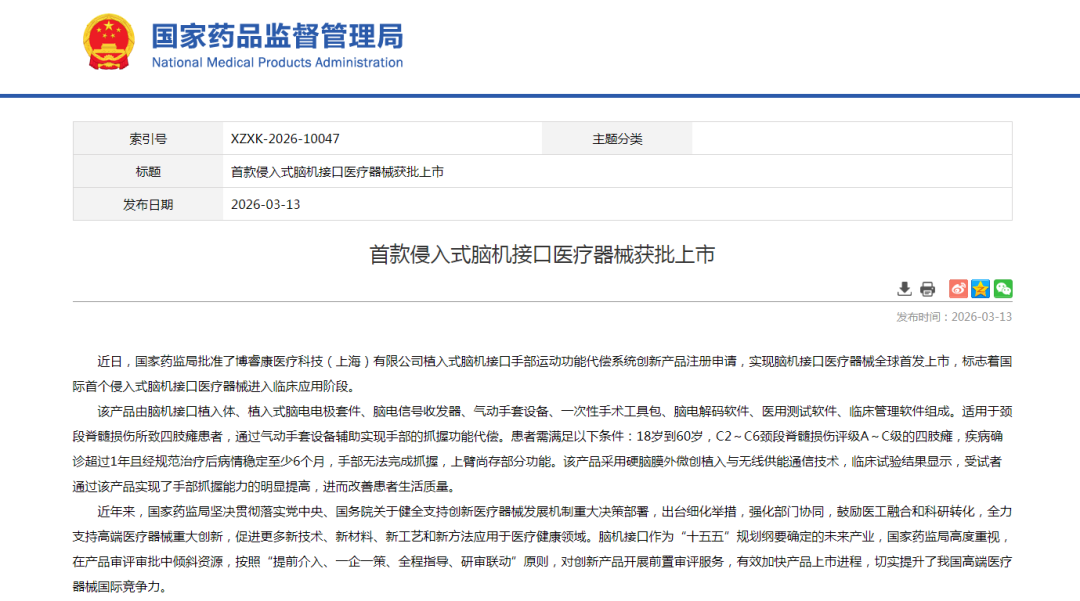
Task: Click the paragraph beginning with 近年来
Action: [542, 548]
